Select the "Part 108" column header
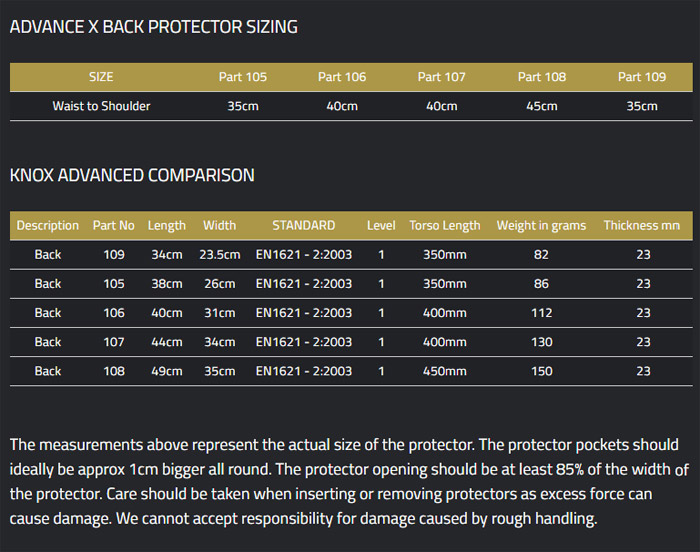Viewport: 700px width, 552px height. [x=542, y=77]
